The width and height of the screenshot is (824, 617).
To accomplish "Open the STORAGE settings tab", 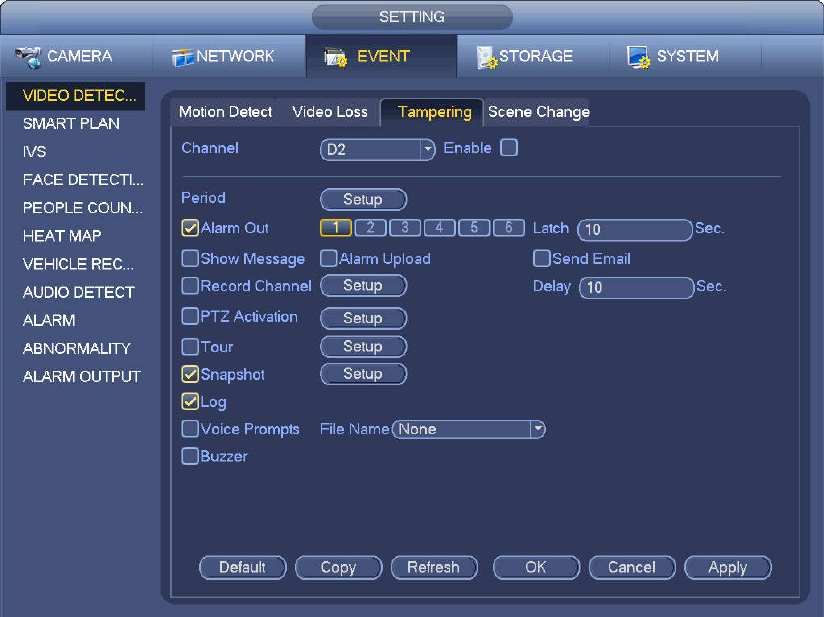I will 533,56.
